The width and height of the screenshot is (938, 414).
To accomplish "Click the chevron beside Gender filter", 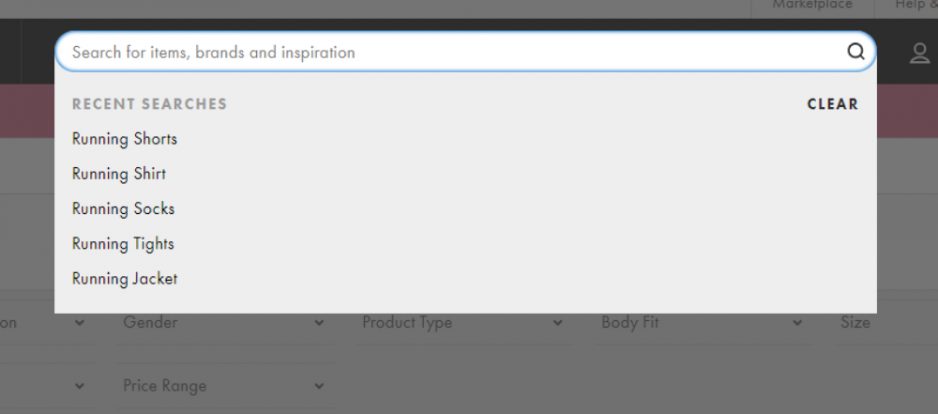I will [319, 323].
